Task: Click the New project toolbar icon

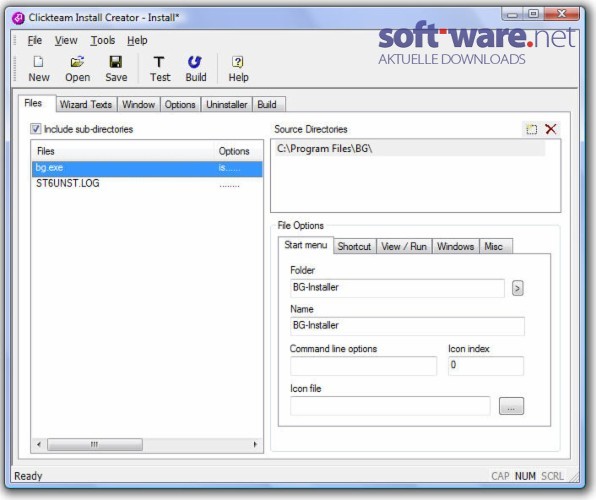Action: (x=38, y=69)
